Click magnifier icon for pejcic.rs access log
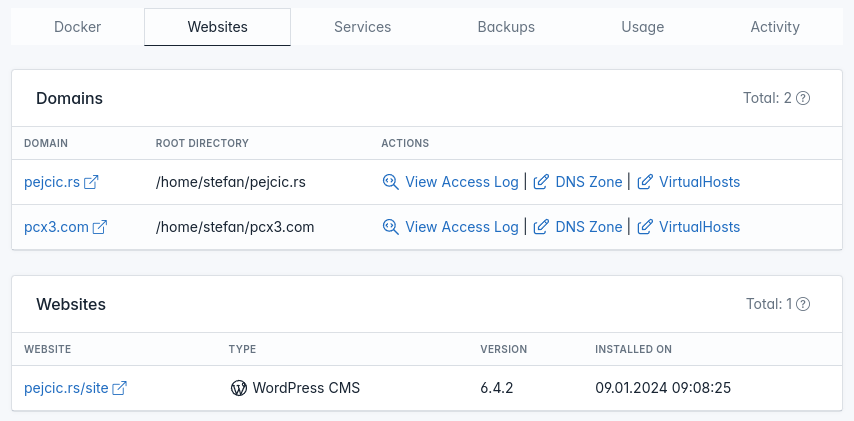854x421 pixels. pyautogui.click(x=391, y=182)
